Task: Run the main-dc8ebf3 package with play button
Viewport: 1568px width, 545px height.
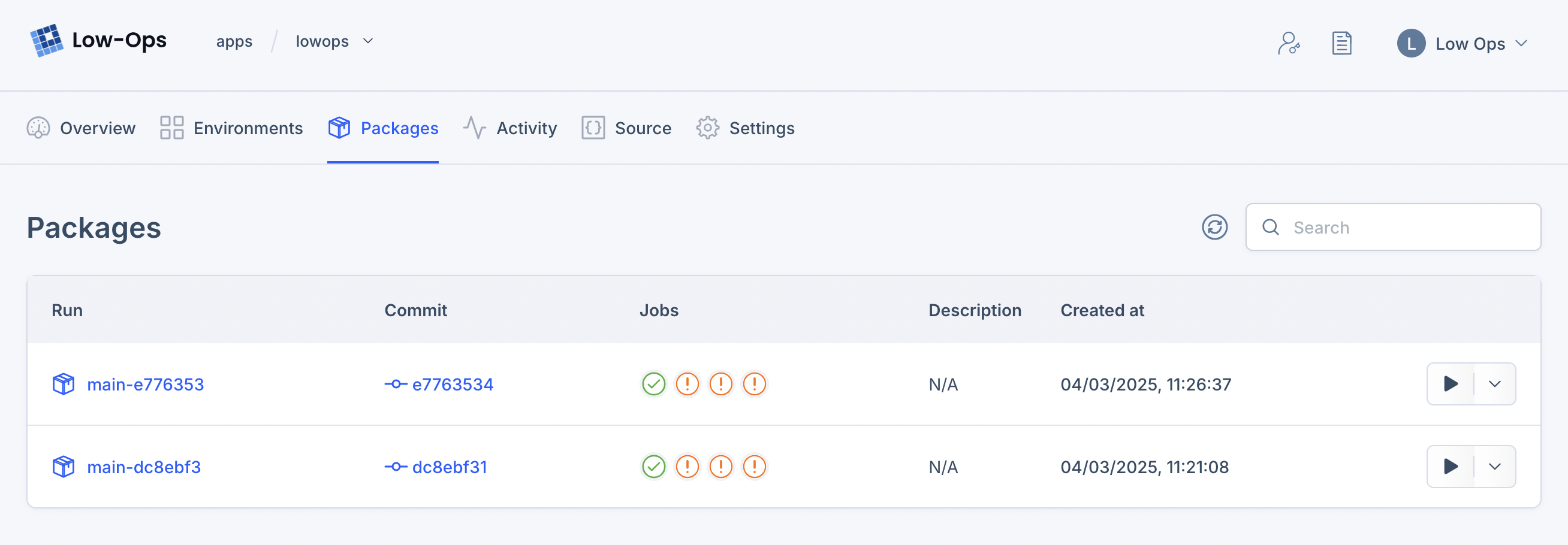Action: (x=1451, y=467)
